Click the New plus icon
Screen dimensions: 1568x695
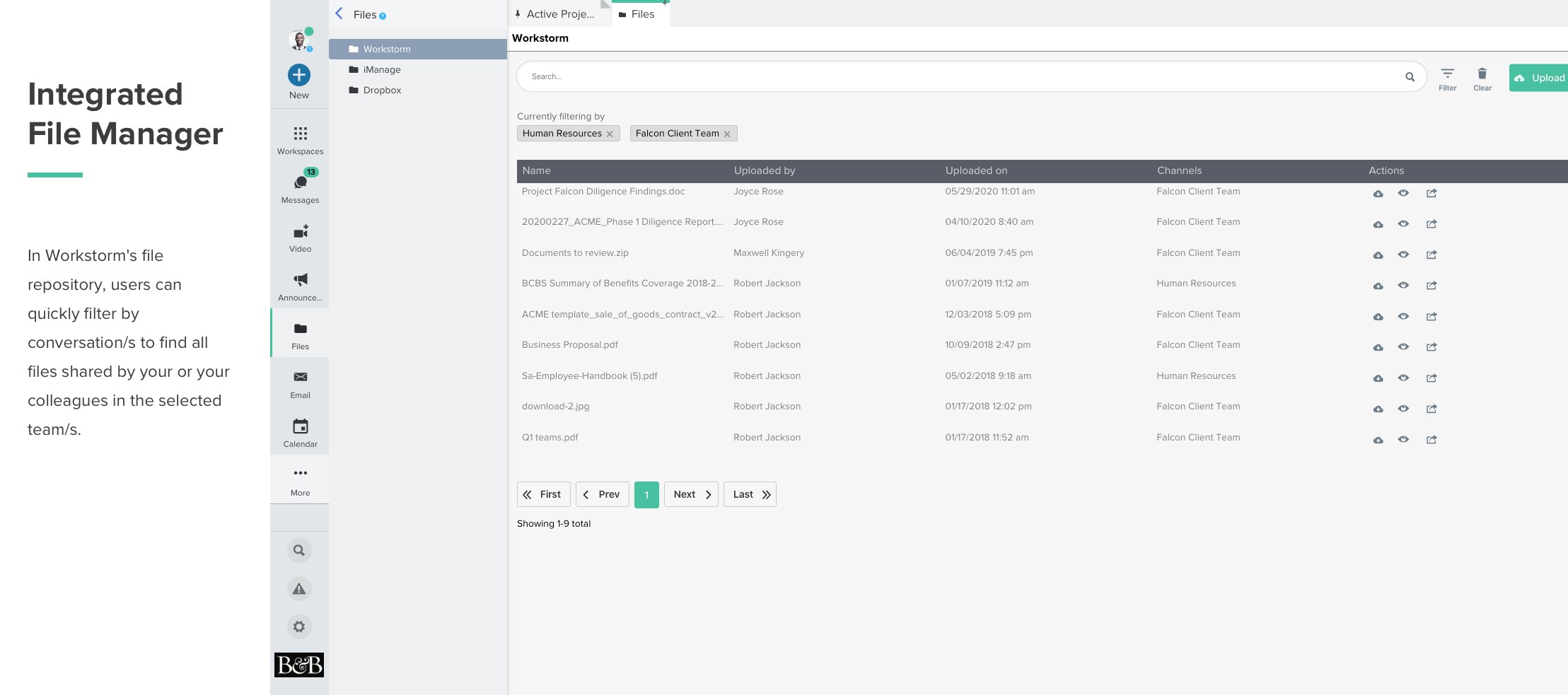tap(299, 75)
